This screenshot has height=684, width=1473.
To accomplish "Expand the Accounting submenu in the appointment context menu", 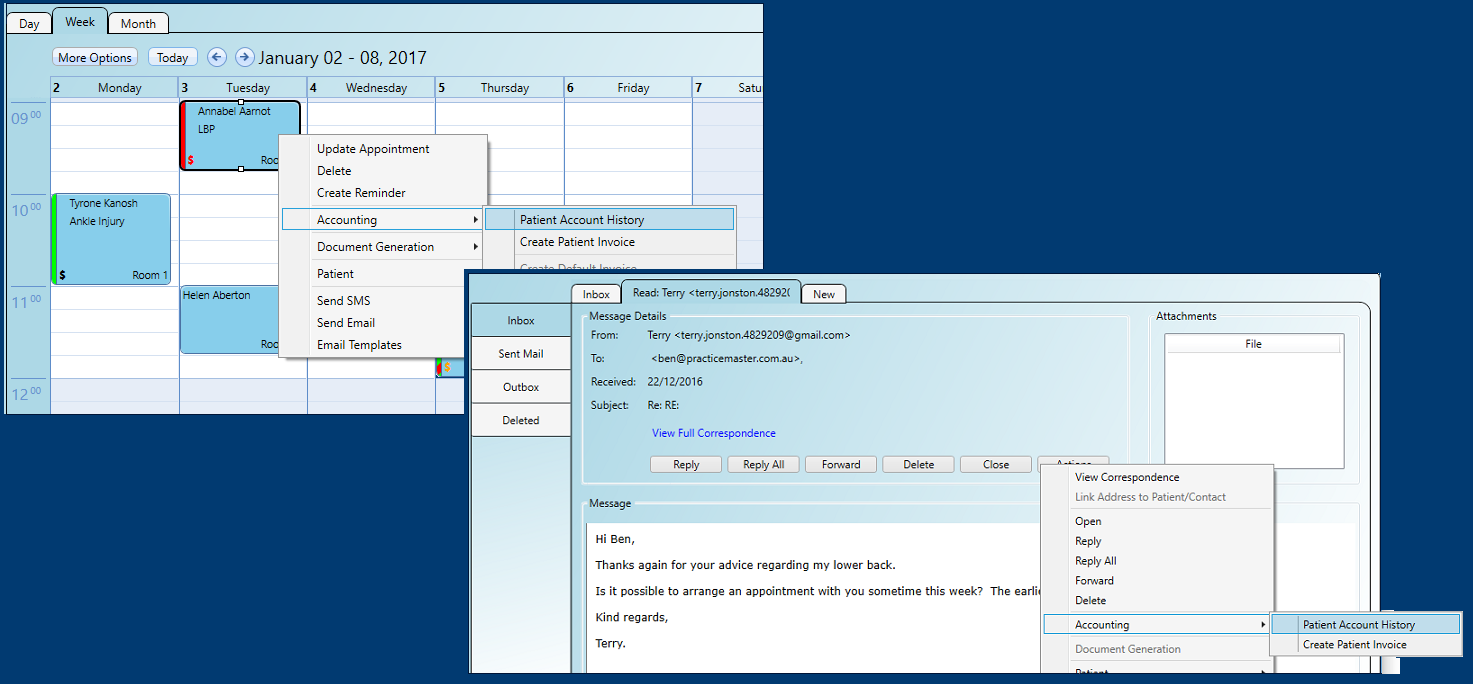I will point(382,219).
